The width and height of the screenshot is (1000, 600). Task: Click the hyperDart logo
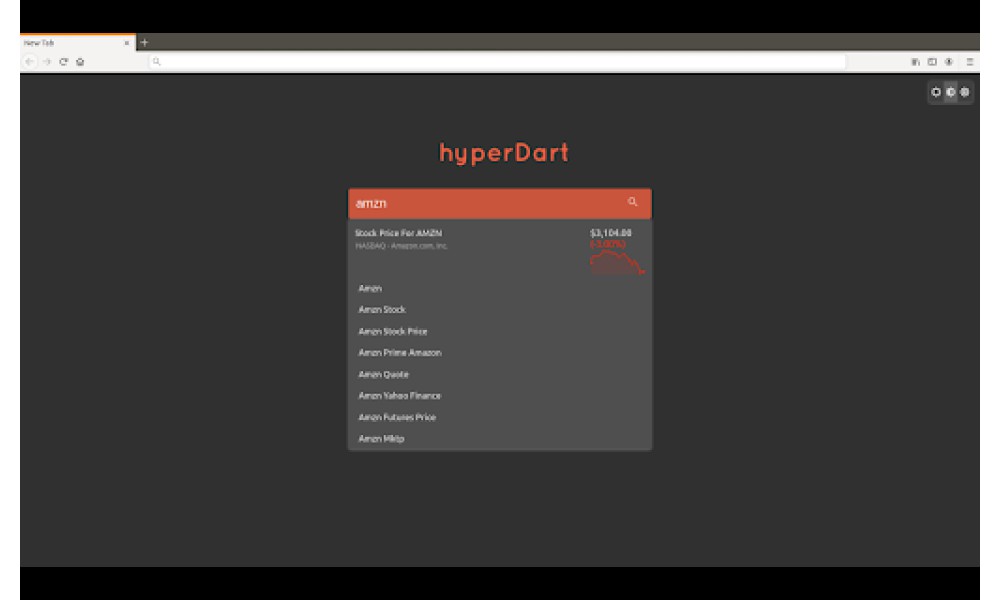503,153
